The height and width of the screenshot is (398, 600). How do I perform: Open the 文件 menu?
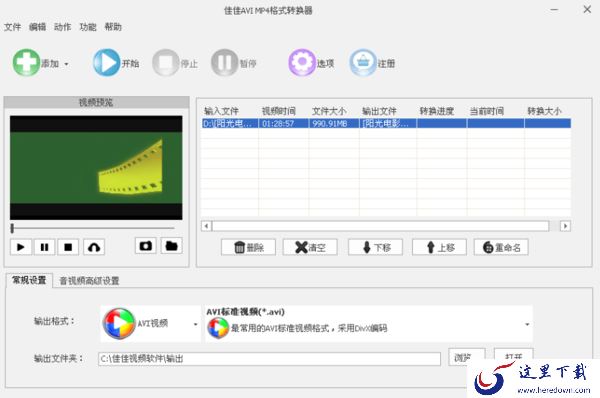click(x=12, y=27)
